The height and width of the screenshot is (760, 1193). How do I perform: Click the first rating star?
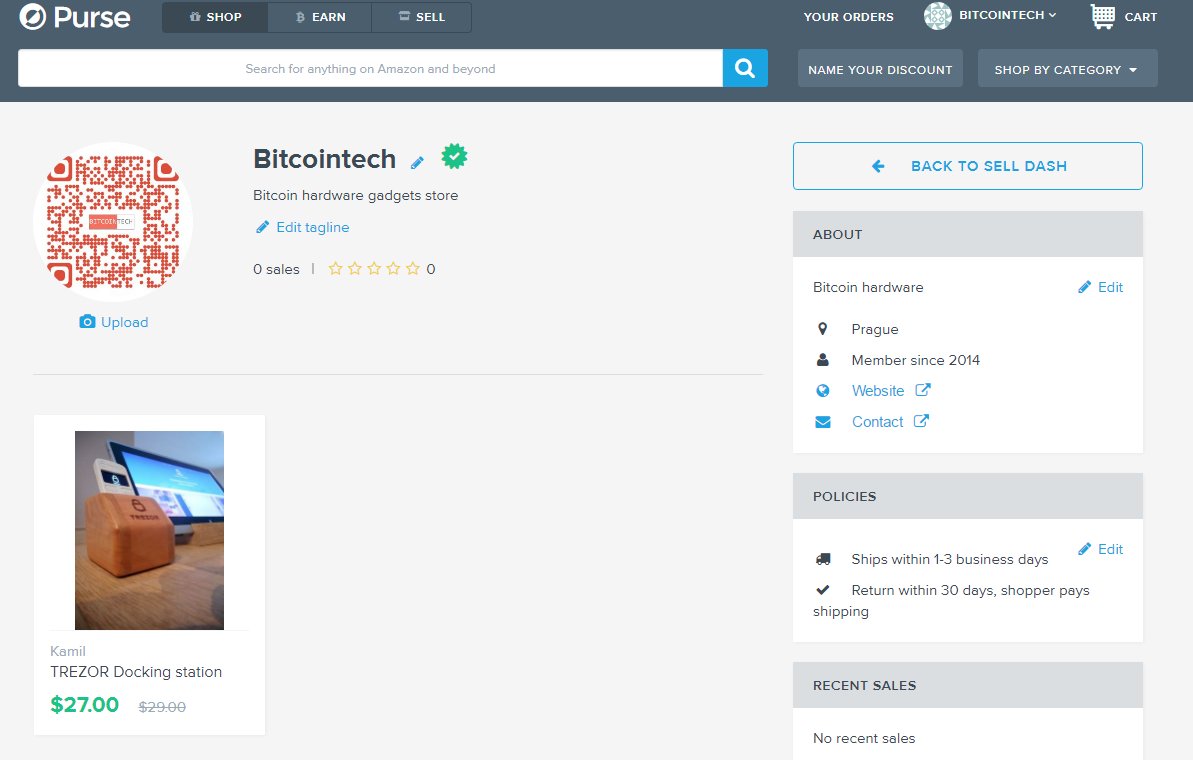(x=335, y=269)
